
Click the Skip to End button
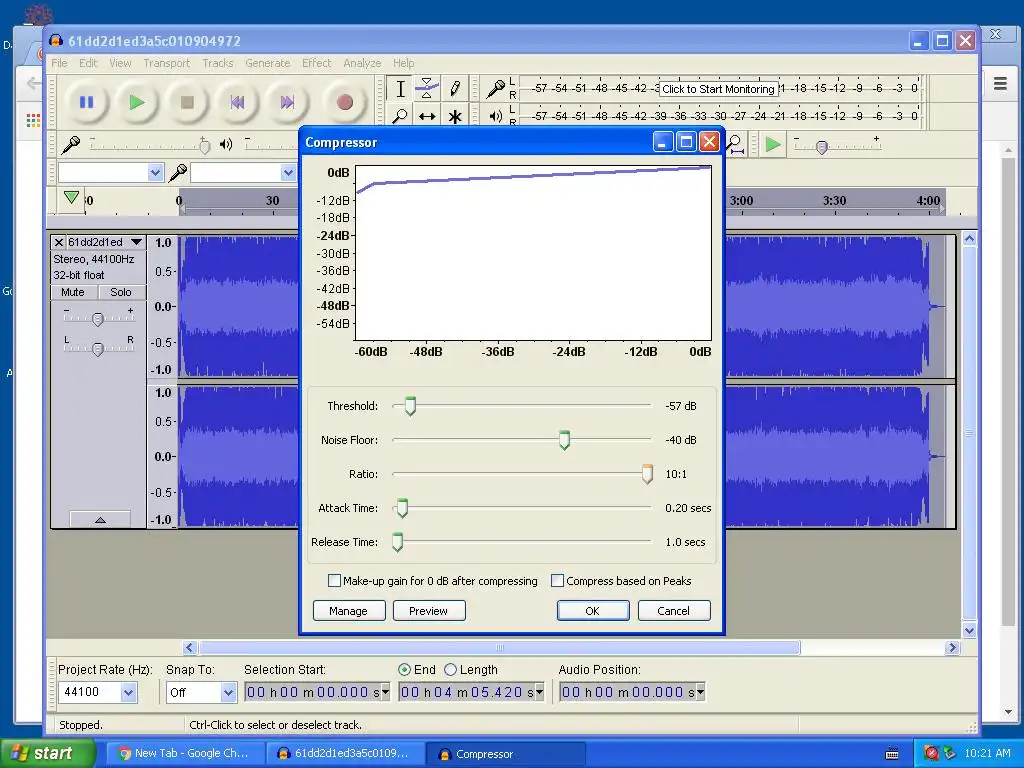pos(287,102)
